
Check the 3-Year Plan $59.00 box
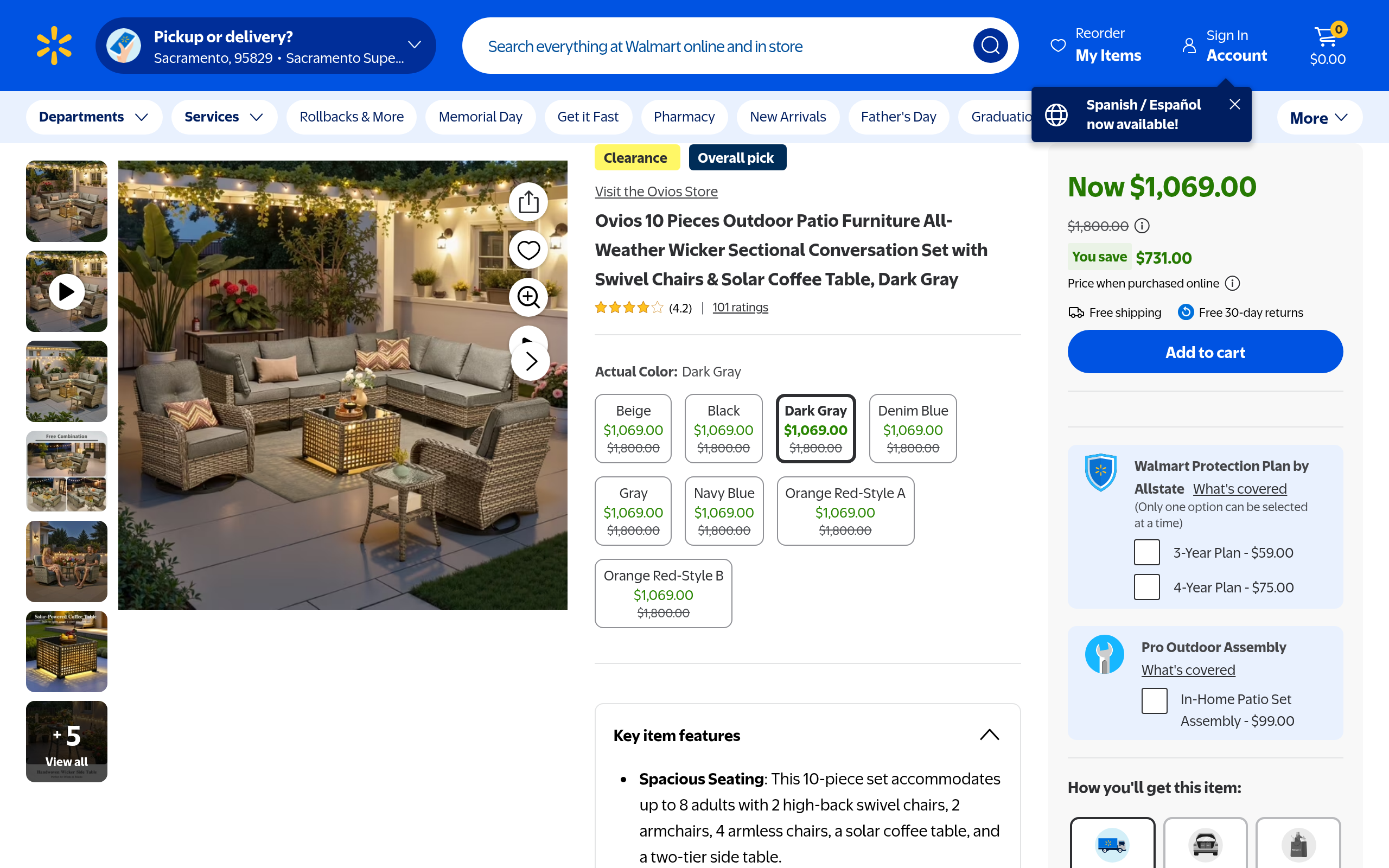point(1147,553)
